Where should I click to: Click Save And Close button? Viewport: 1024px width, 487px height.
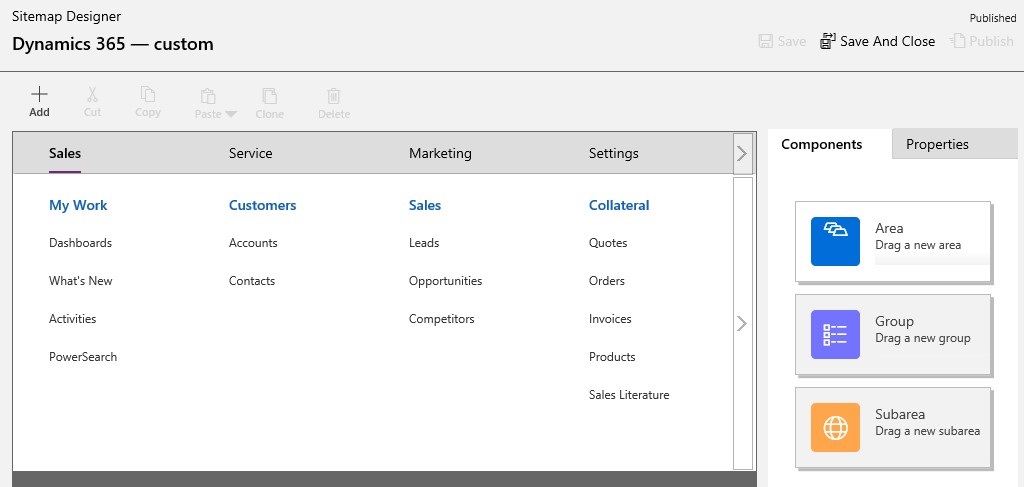tap(878, 41)
